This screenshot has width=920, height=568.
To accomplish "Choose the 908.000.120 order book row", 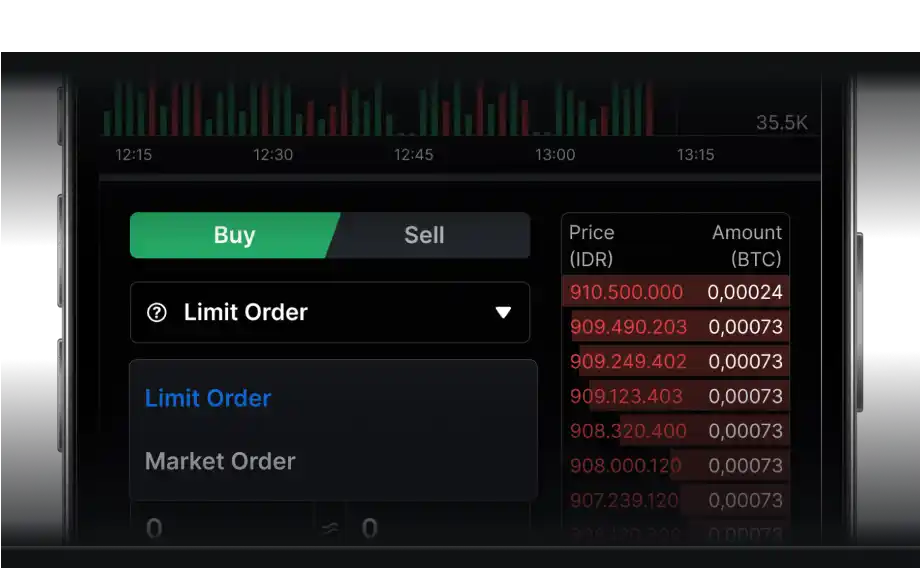I will (x=626, y=465).
